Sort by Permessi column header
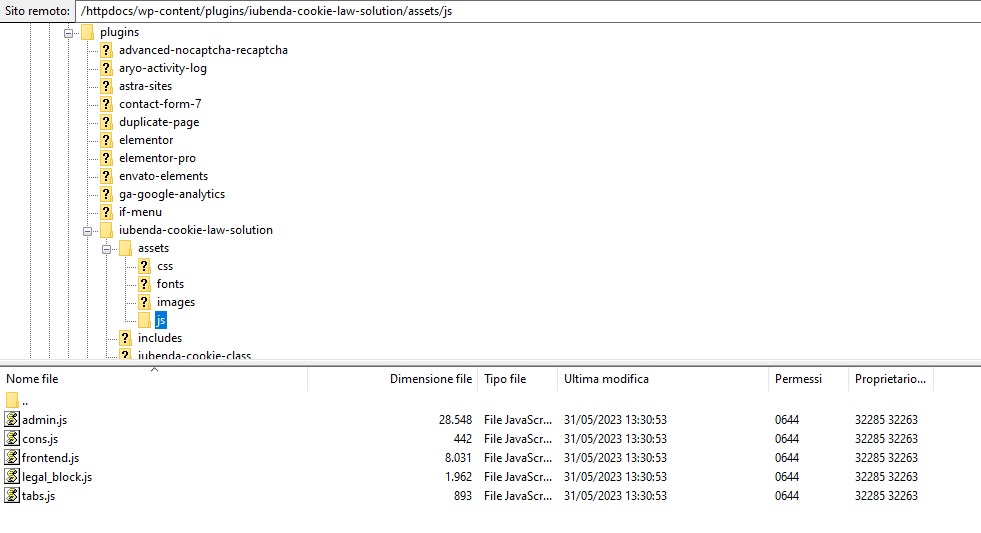 tap(808, 379)
